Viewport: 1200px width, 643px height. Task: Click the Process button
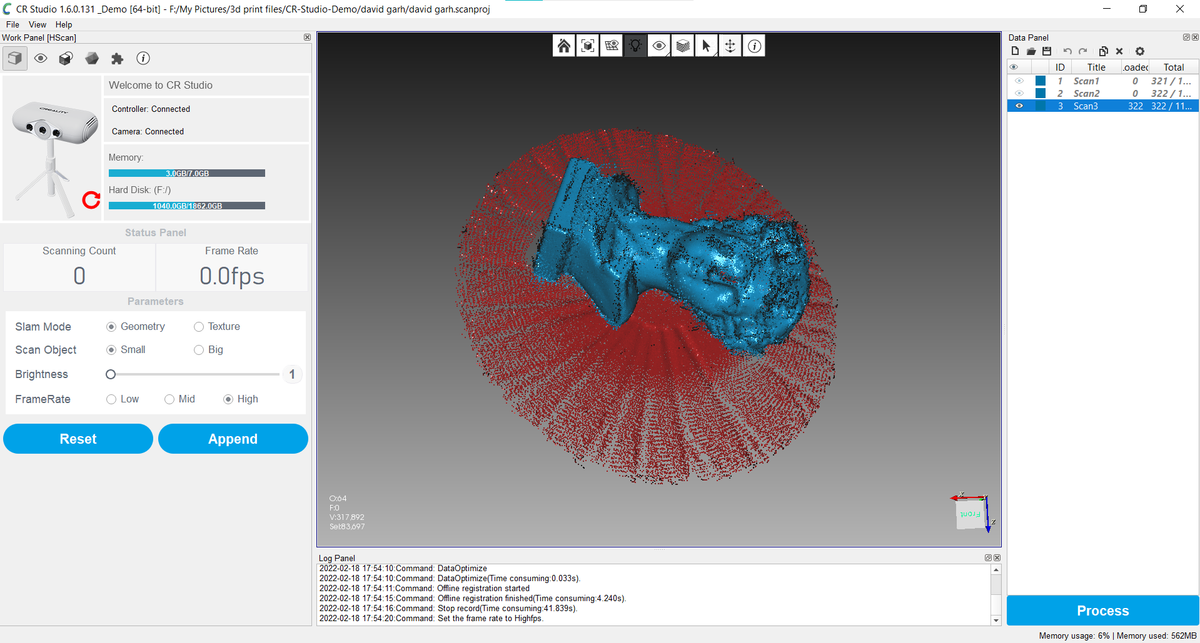click(x=1103, y=611)
